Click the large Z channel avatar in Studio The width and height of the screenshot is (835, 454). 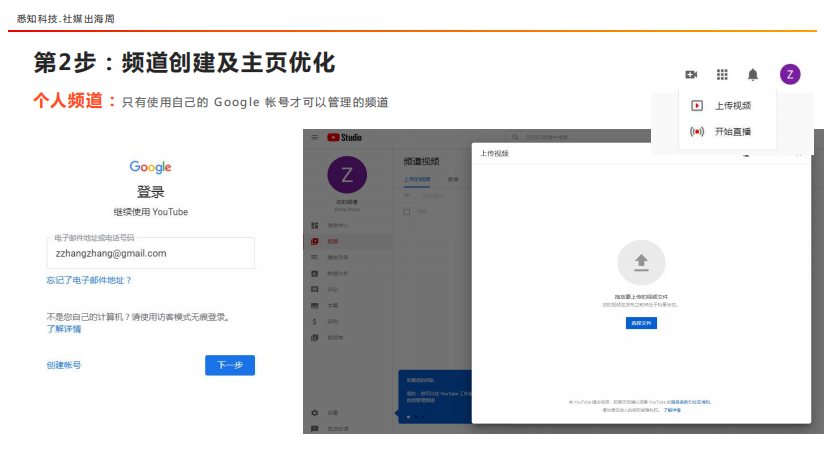(x=347, y=175)
